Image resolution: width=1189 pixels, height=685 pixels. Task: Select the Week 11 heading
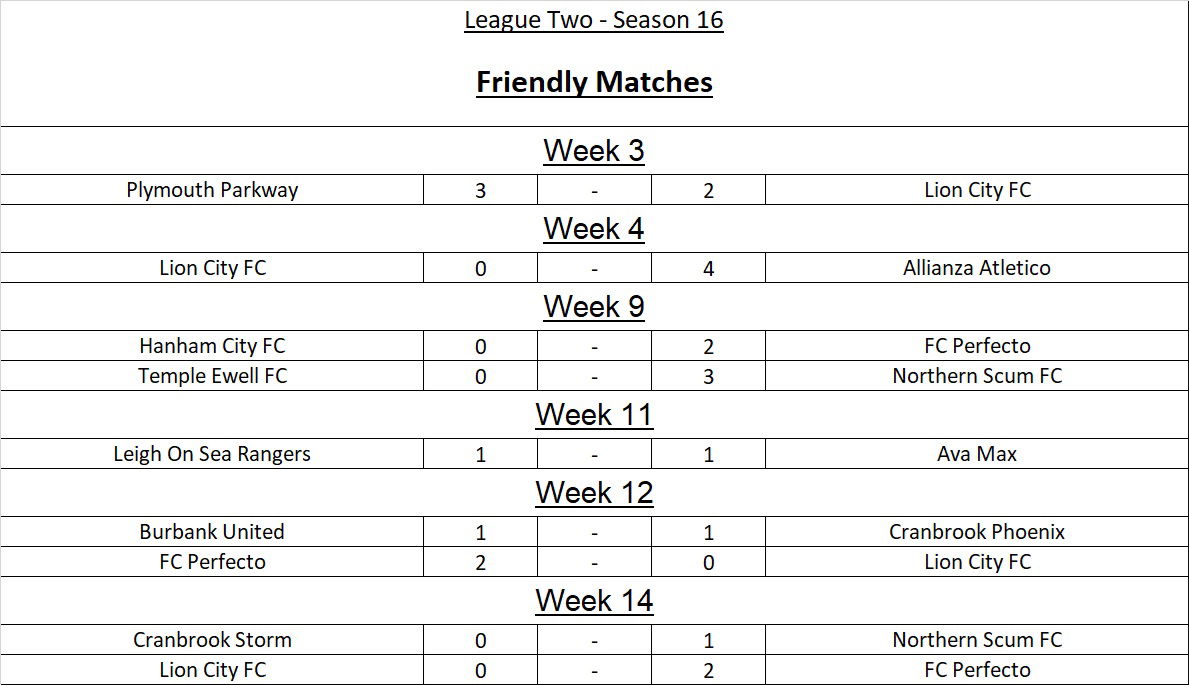pos(594,415)
